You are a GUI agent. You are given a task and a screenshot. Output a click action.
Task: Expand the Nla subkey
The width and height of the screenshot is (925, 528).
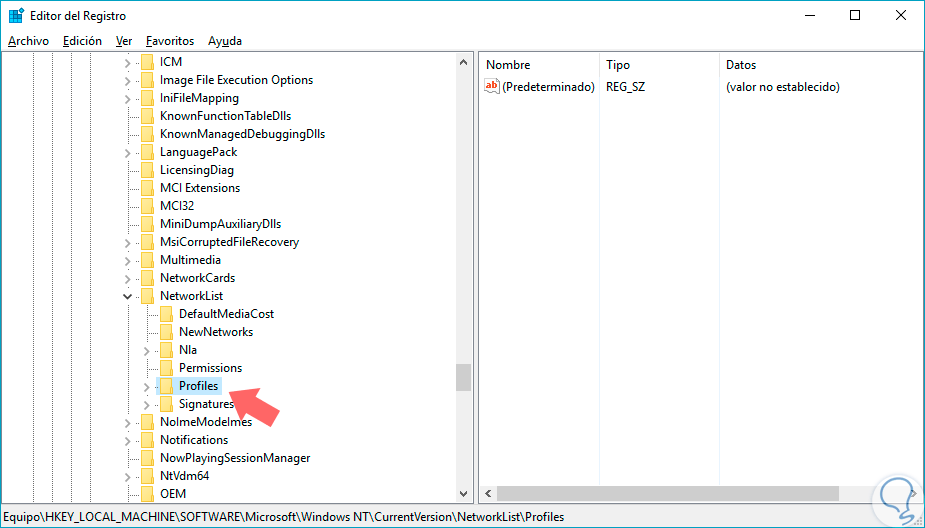[147, 351]
